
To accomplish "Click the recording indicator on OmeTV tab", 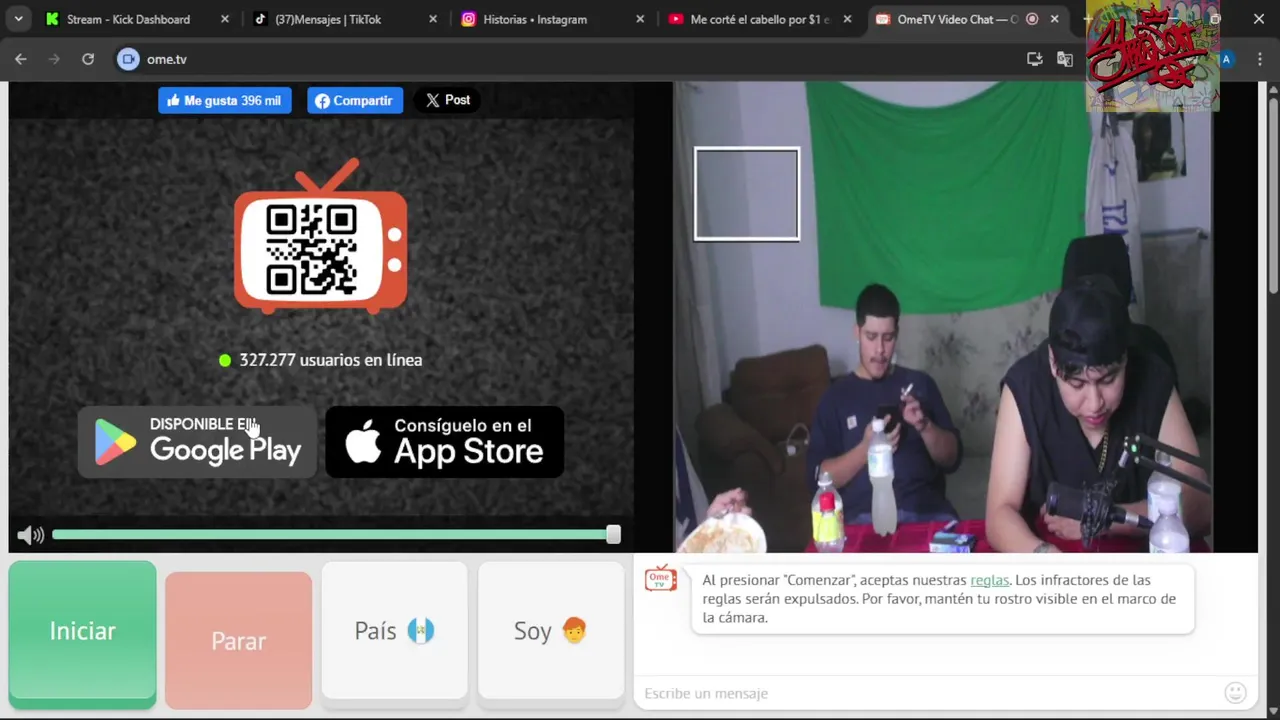I will pyautogui.click(x=1032, y=19).
